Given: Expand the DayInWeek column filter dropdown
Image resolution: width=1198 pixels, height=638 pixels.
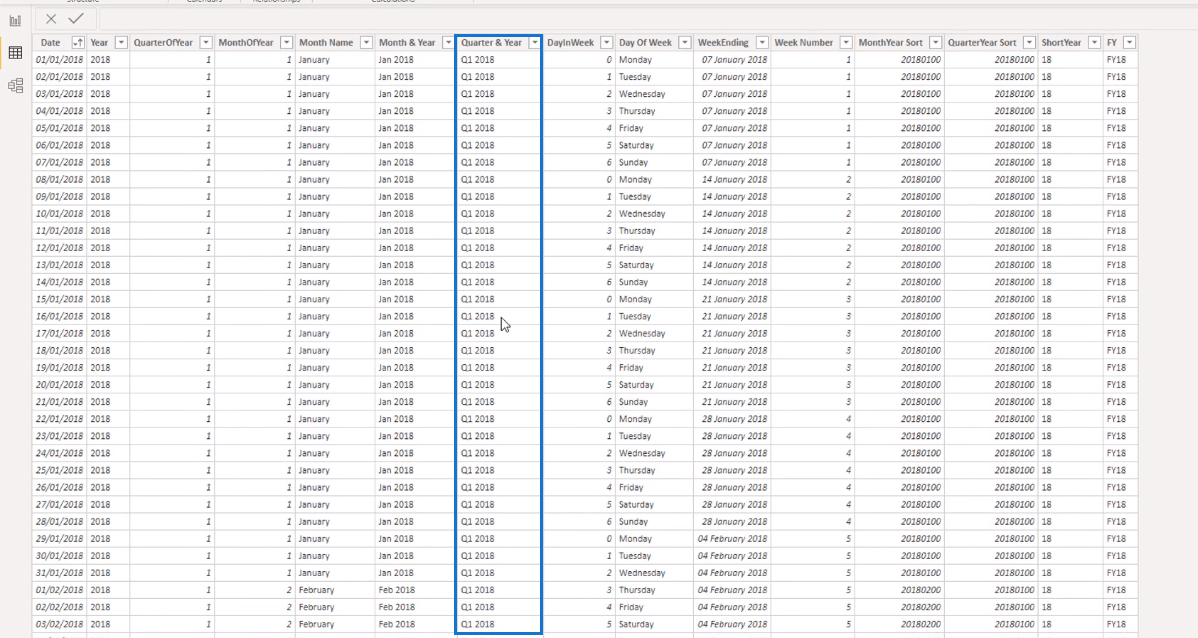Looking at the screenshot, I should pos(607,43).
